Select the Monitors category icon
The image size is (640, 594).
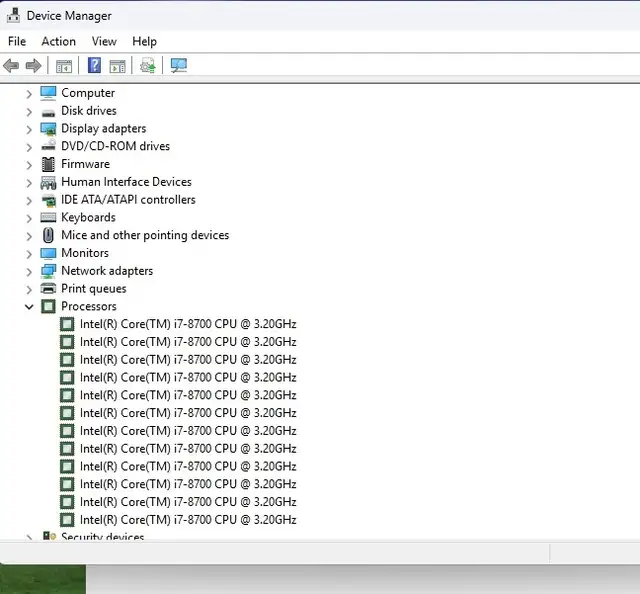[48, 254]
